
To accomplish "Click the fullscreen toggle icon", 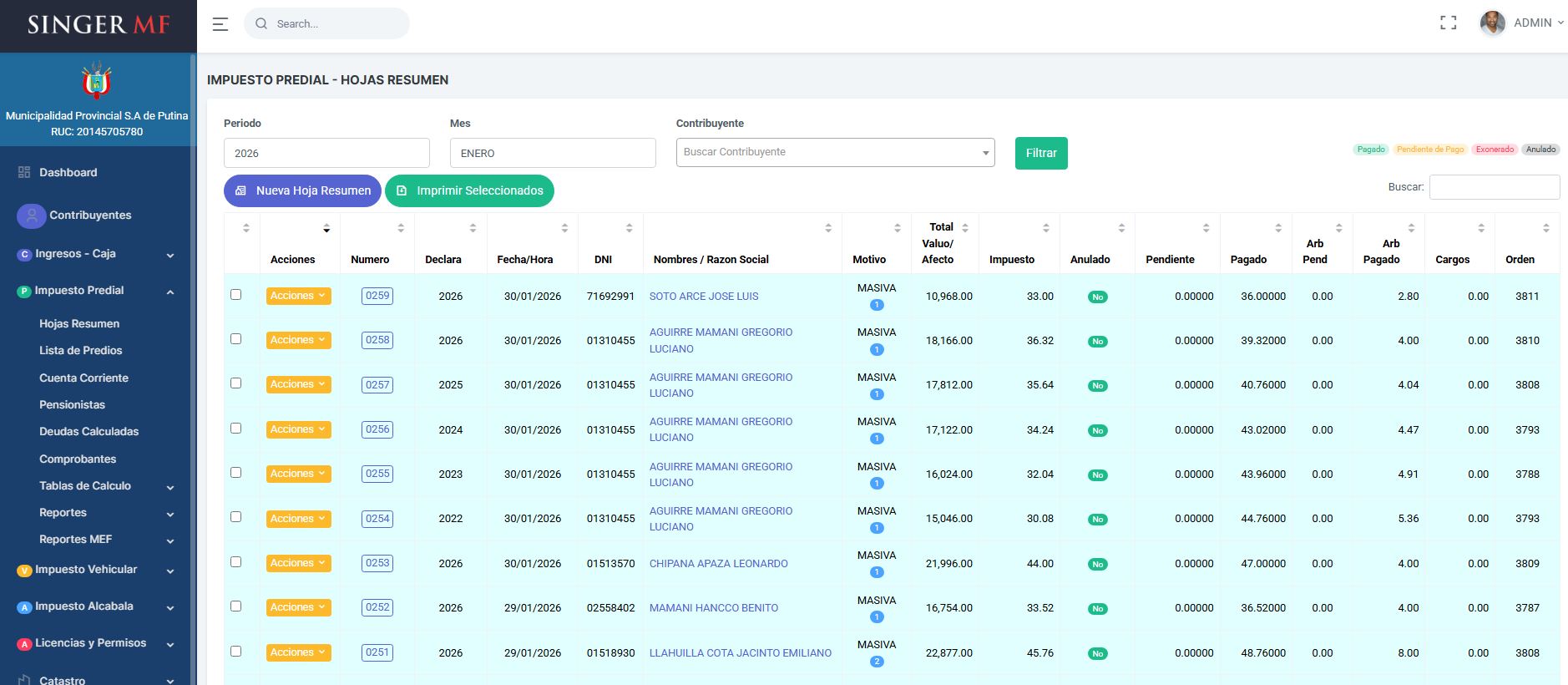I will click(1448, 23).
